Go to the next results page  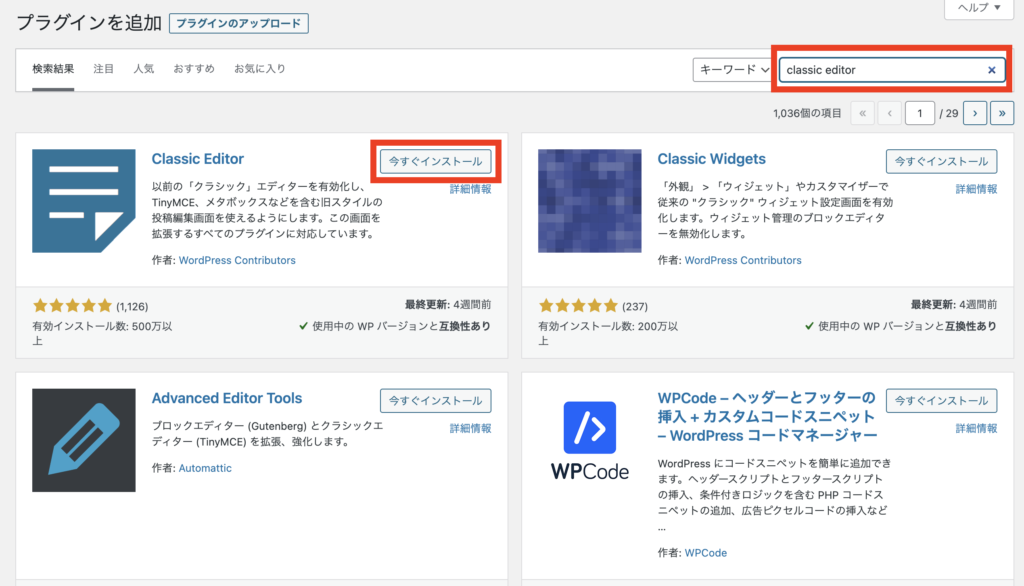975,113
